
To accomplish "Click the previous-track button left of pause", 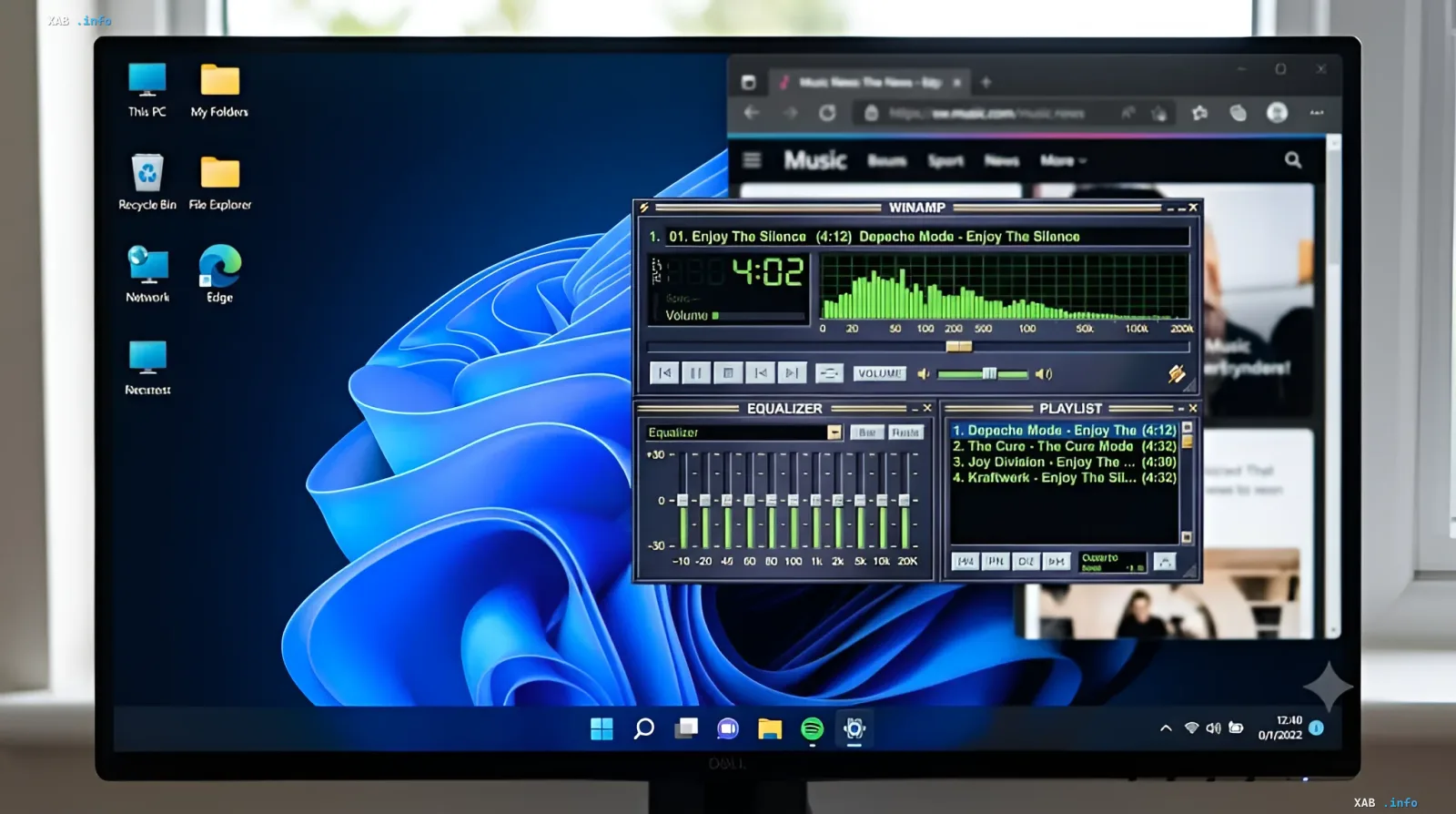I will tap(664, 373).
